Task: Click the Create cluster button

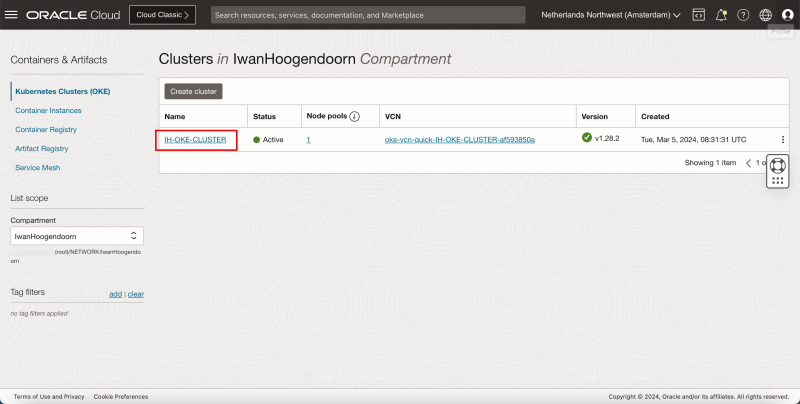Action: pyautogui.click(x=194, y=91)
